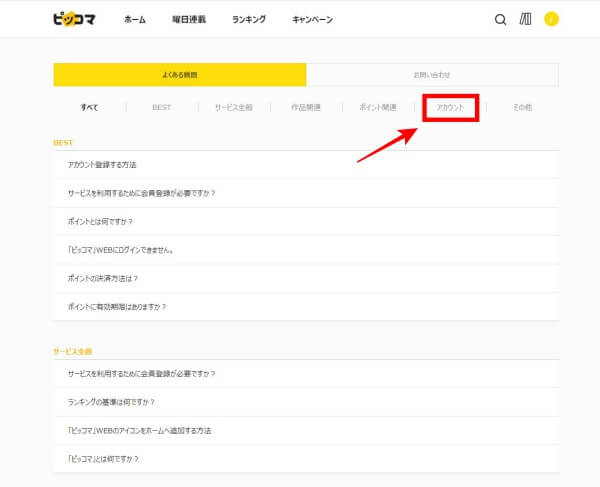600x487 pixels.
Task: Click the yellow coin icon
Action: point(551,19)
